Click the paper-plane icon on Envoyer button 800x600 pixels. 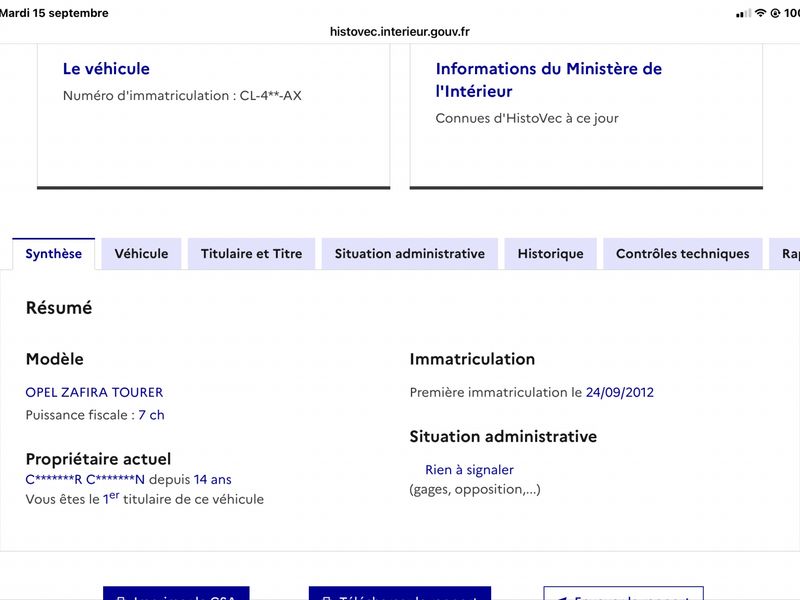(x=561, y=597)
